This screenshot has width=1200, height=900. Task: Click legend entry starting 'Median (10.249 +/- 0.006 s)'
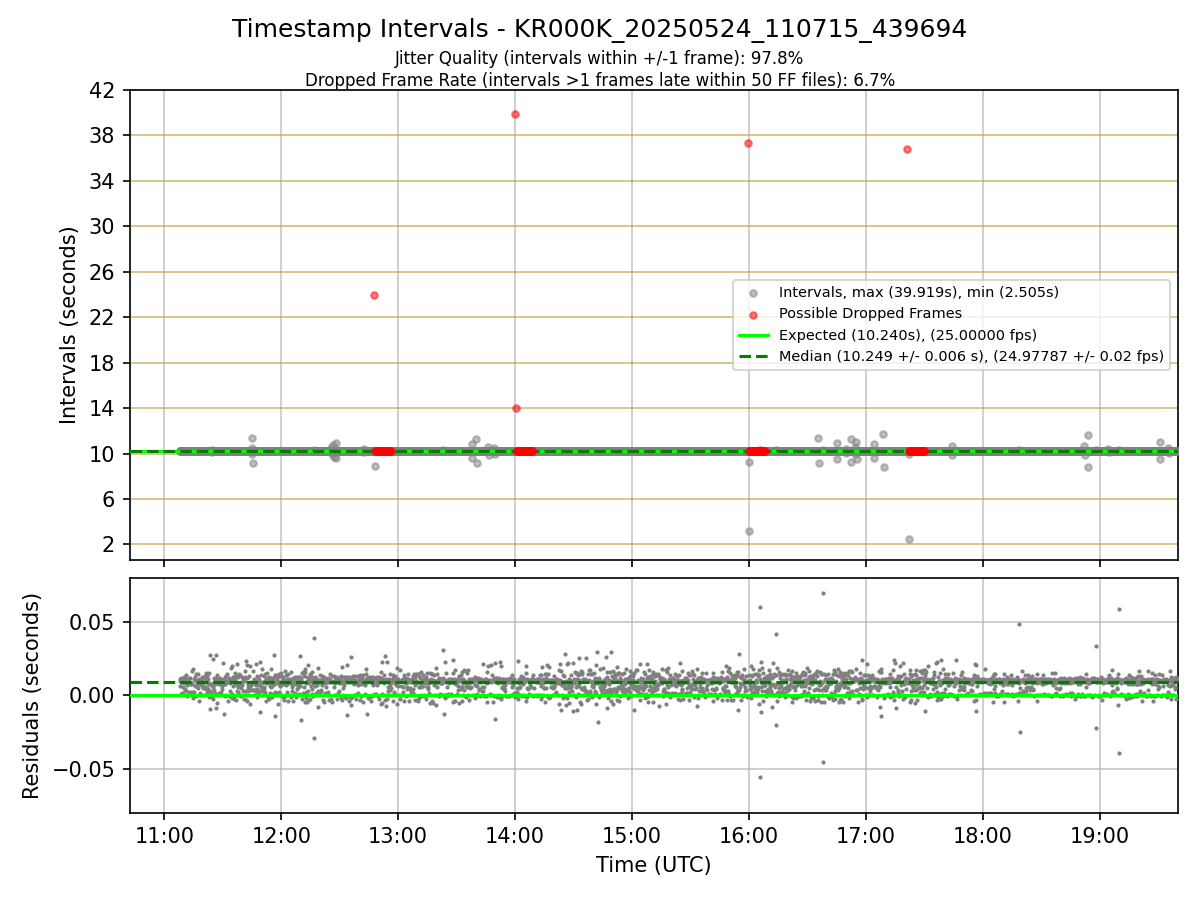pyautogui.click(x=971, y=356)
